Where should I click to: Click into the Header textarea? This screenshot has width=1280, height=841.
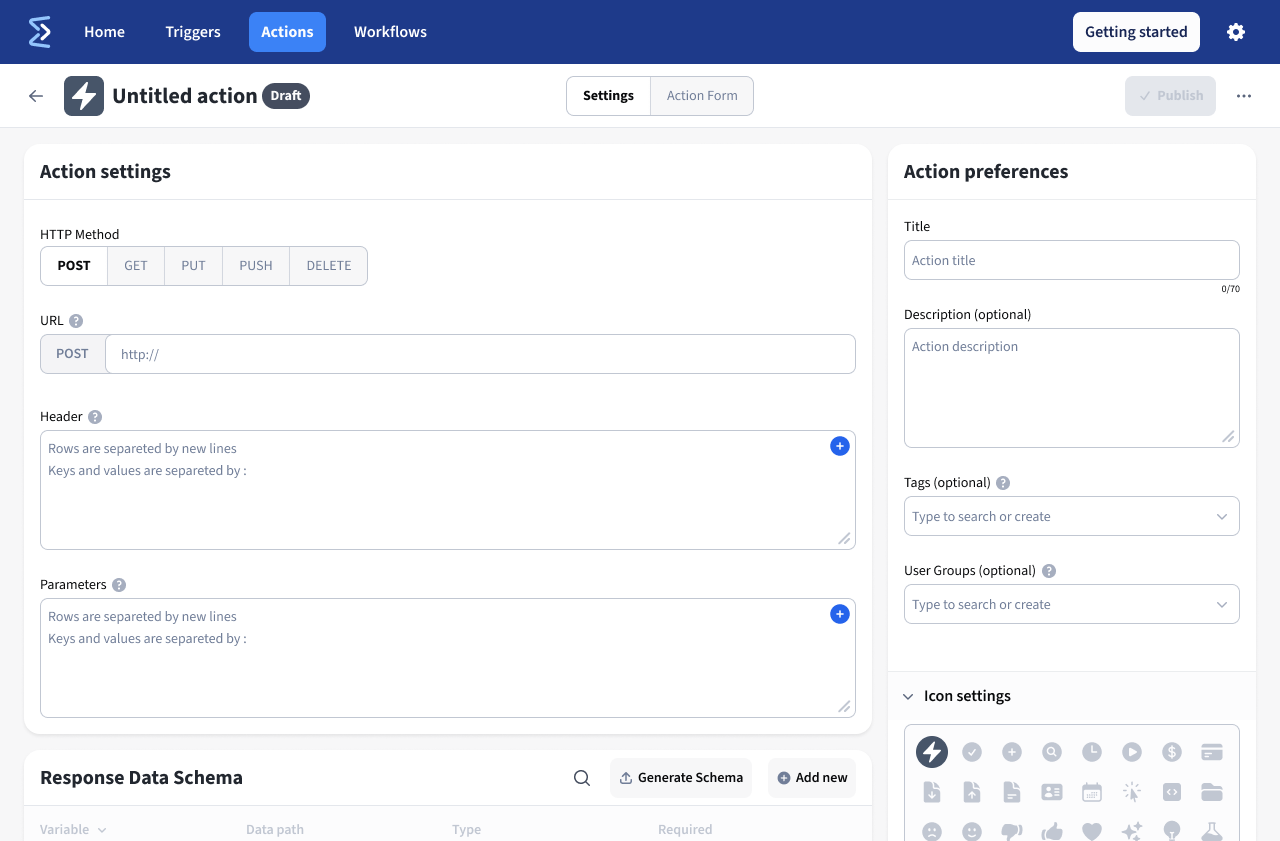pyautogui.click(x=448, y=490)
